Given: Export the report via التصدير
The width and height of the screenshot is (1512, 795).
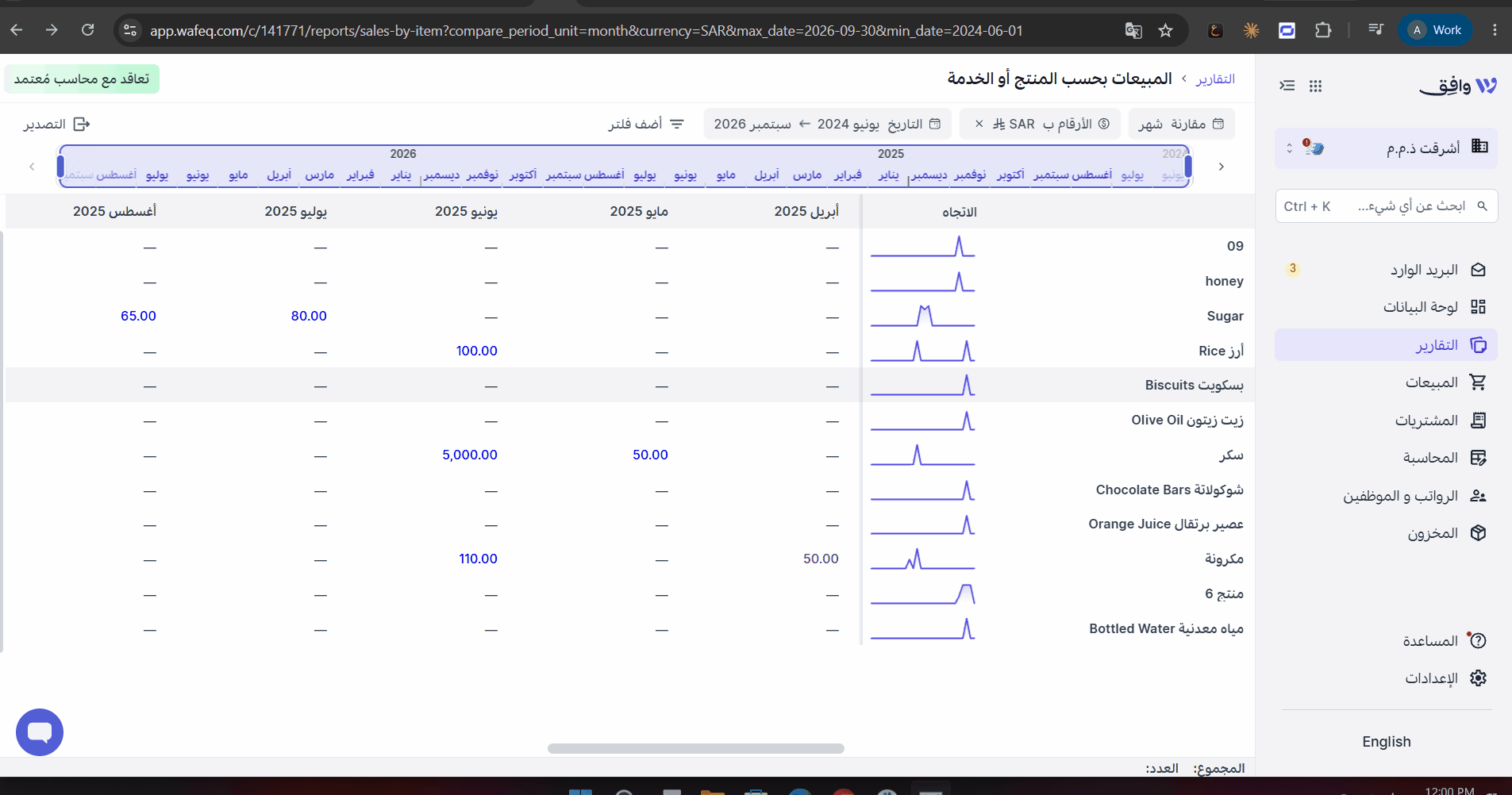Looking at the screenshot, I should (56, 125).
